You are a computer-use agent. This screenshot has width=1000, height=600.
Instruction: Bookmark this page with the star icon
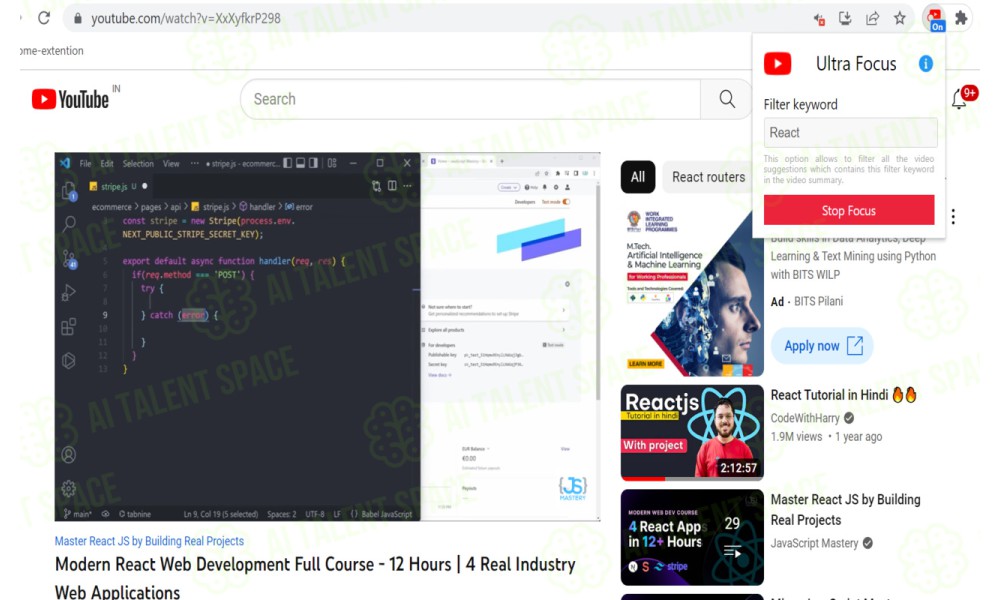pos(900,18)
